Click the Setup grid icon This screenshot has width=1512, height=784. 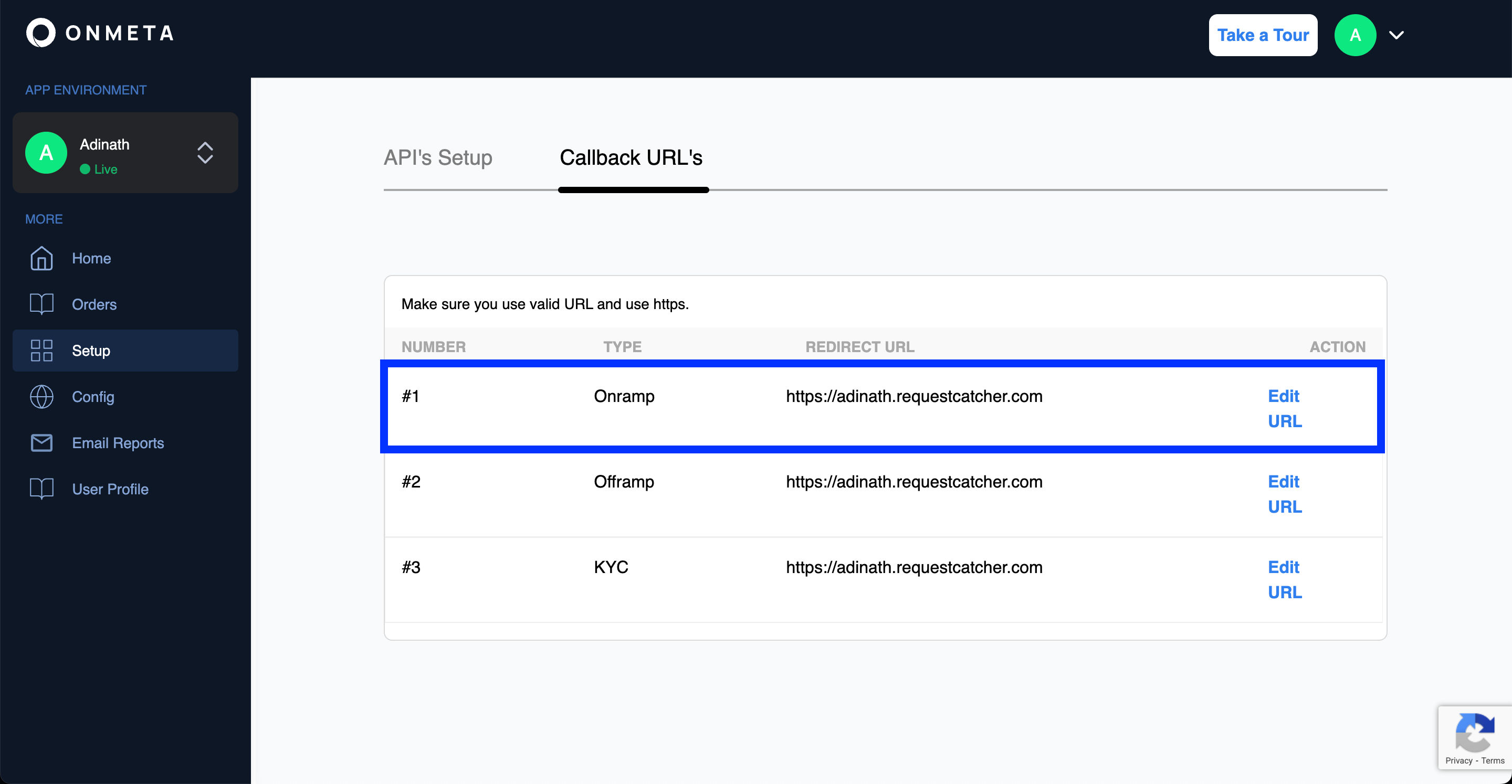41,351
